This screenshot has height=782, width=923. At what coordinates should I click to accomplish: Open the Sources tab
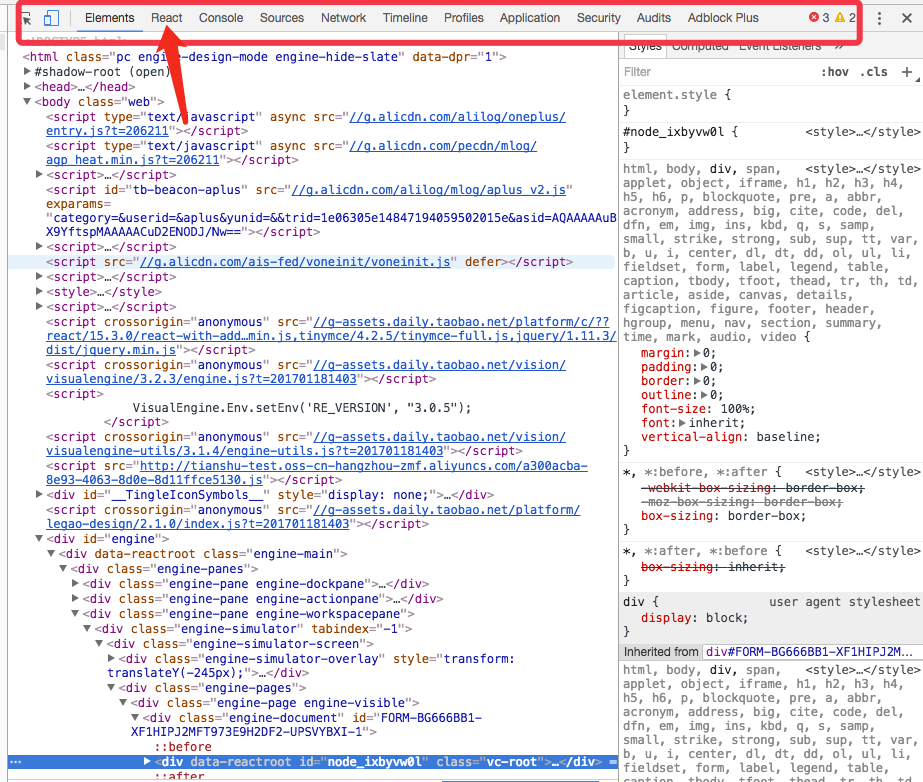tap(282, 18)
